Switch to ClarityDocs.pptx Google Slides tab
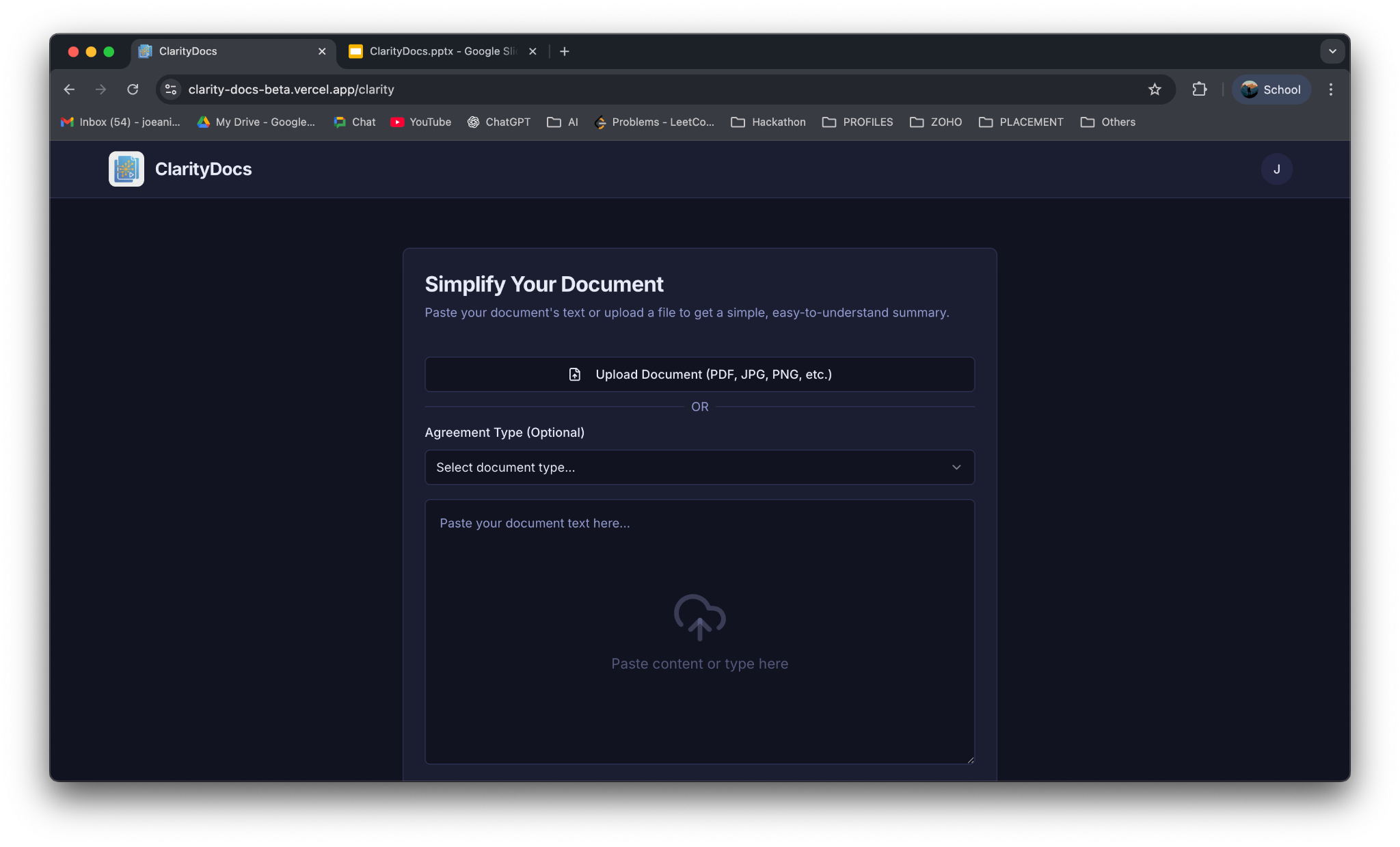The image size is (1400, 847). coord(437,51)
